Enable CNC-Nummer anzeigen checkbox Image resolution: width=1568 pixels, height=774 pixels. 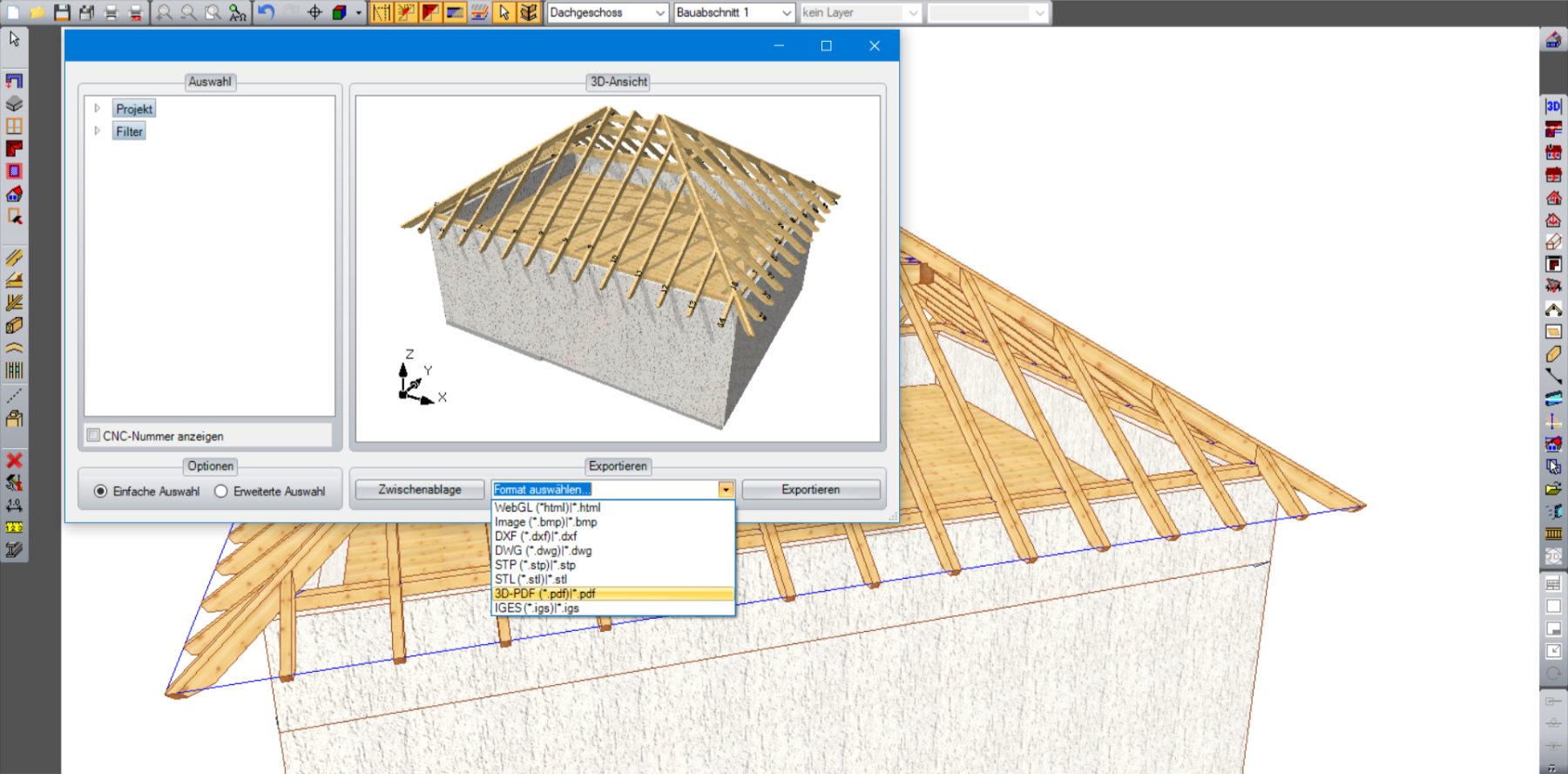[94, 435]
